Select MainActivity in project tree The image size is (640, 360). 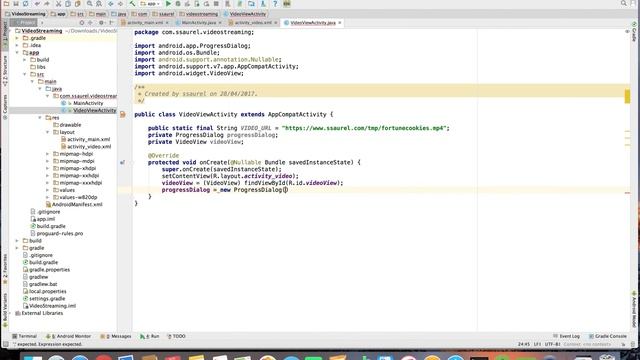click(88, 103)
